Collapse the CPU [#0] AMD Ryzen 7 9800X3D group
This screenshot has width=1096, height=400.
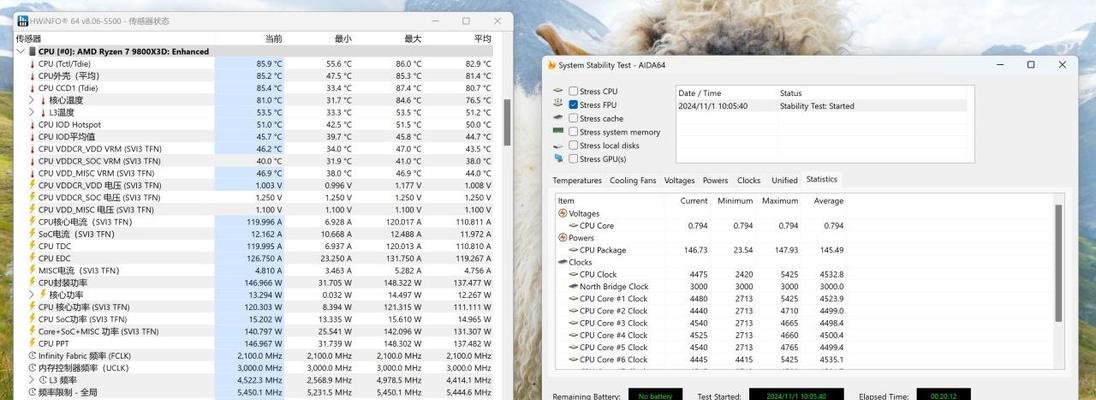20,52
